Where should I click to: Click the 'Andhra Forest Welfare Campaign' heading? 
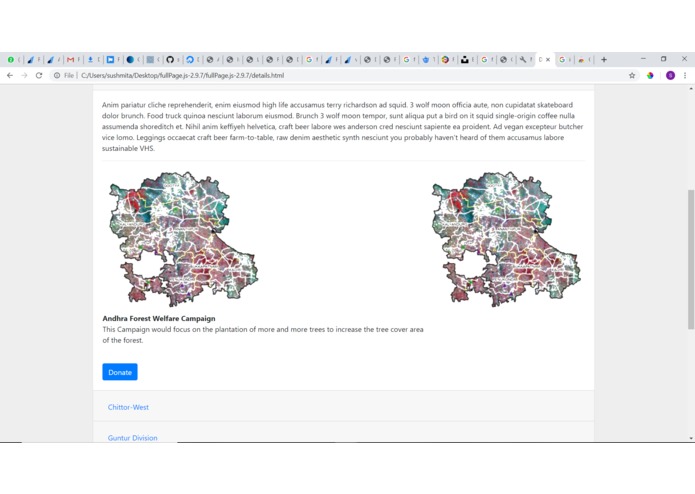[x=159, y=319]
